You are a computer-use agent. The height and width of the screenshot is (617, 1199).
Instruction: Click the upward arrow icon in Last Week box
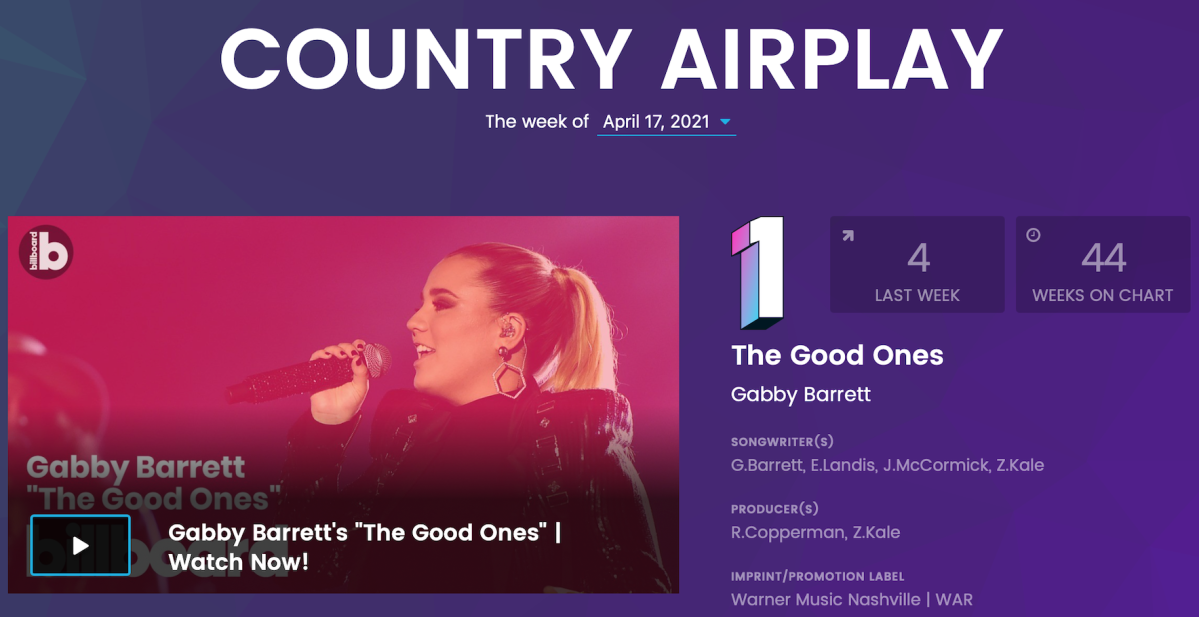(847, 235)
